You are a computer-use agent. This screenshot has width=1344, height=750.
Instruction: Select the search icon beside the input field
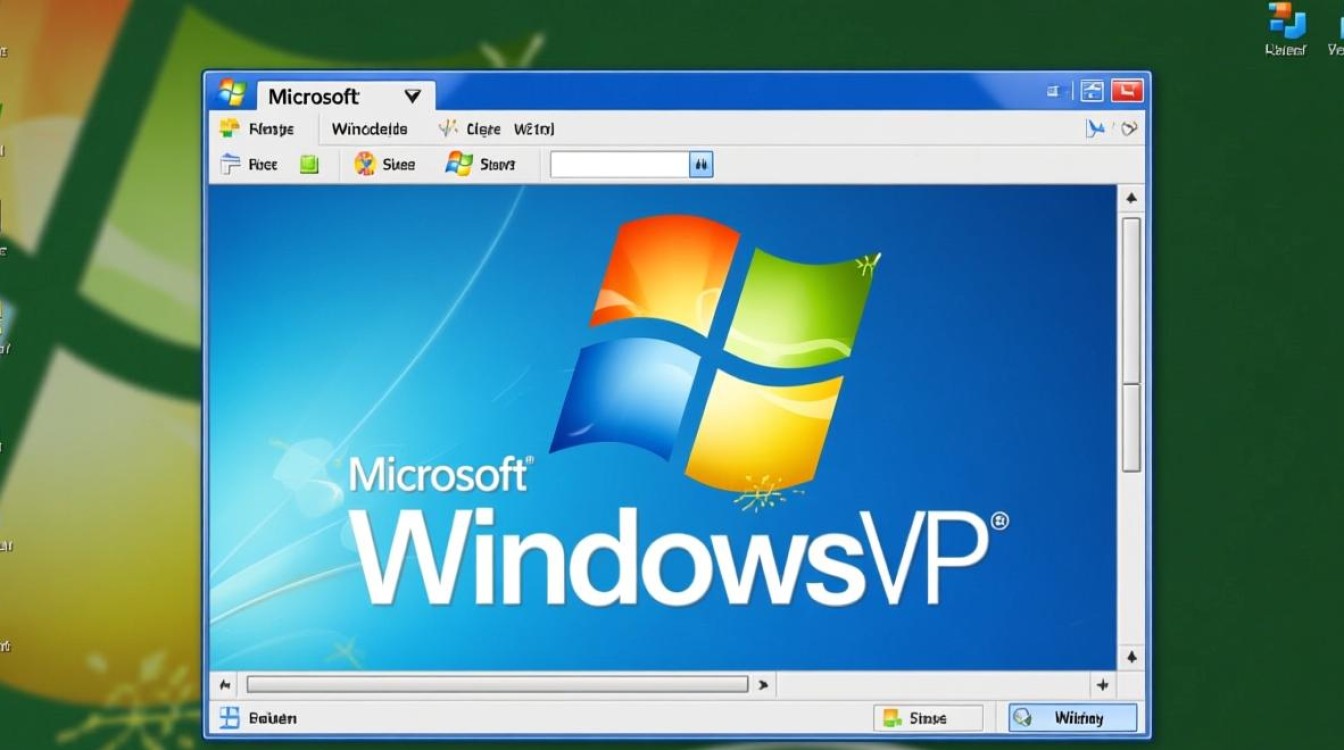701,164
